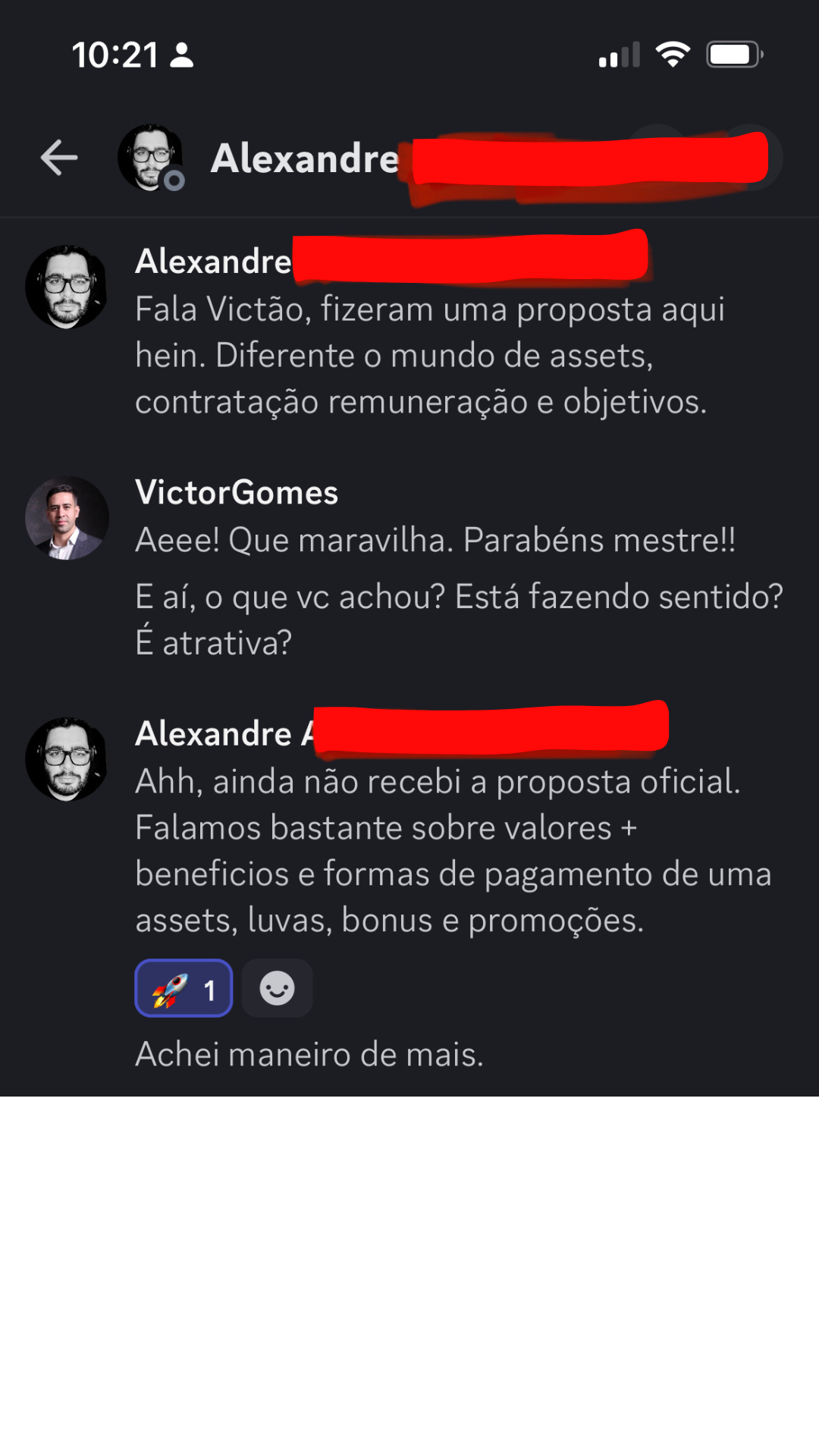
Task: Tap Alexandre's avatar on the third message
Action: (67, 759)
